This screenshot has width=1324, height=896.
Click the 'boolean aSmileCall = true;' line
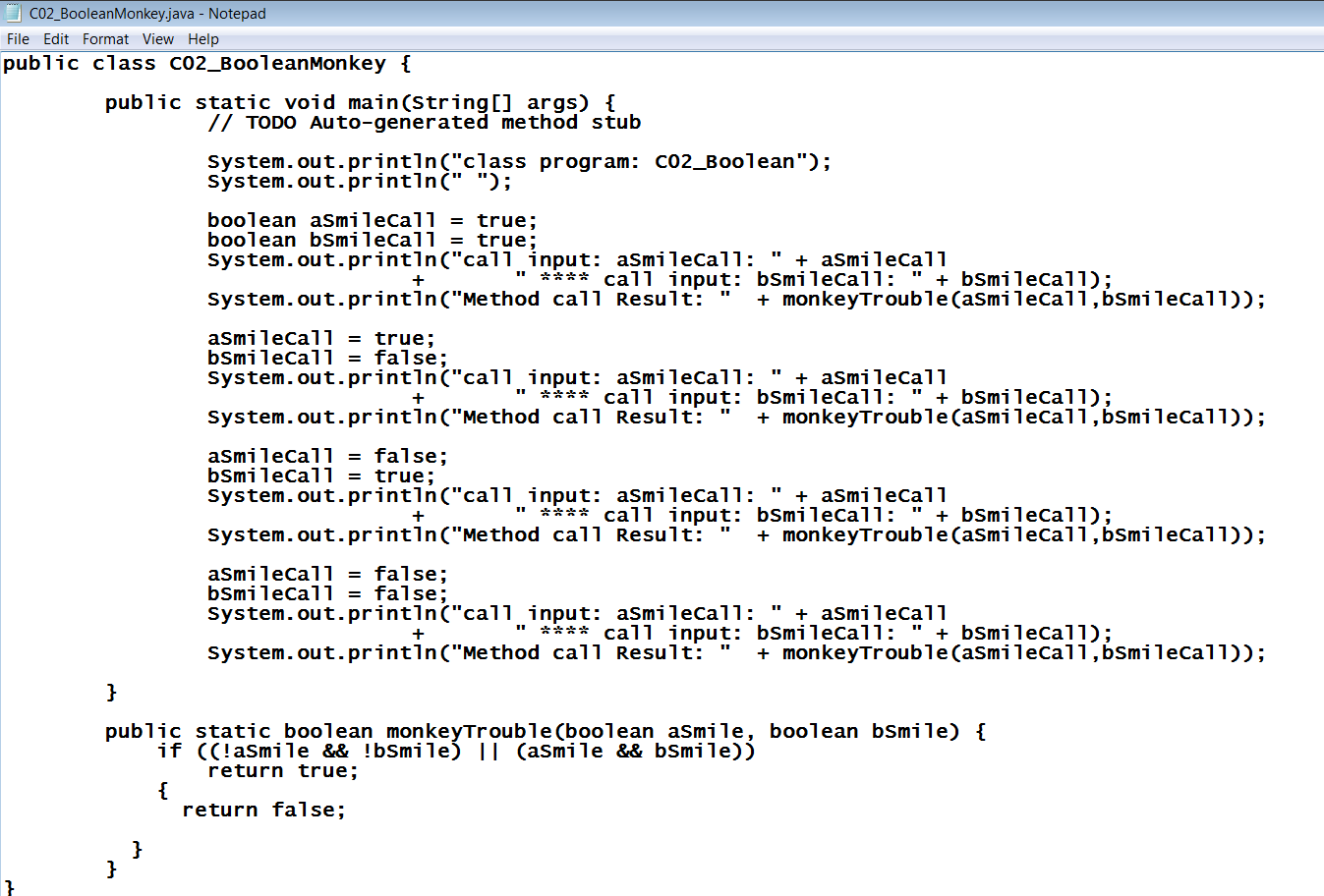[372, 221]
